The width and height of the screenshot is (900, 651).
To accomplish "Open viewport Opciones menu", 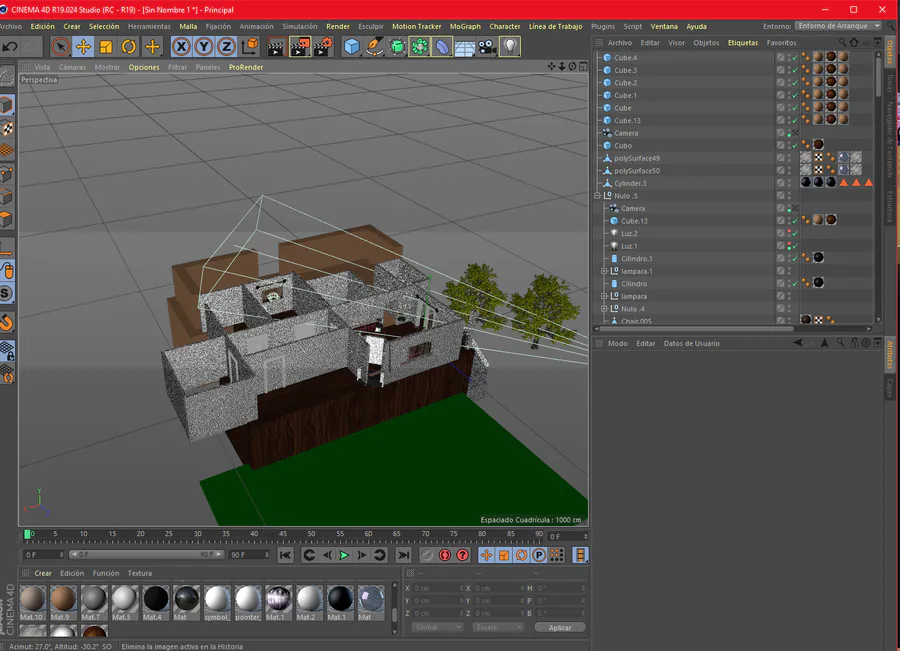I will point(144,67).
